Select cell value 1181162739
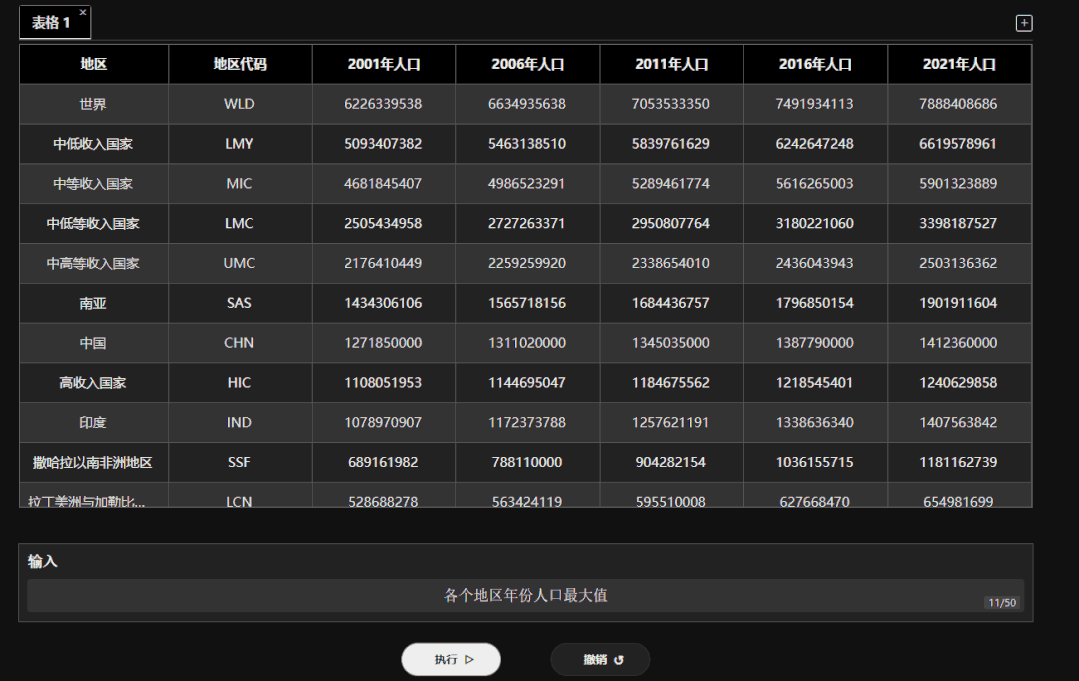Image resolution: width=1079 pixels, height=681 pixels. pyautogui.click(x=959, y=463)
